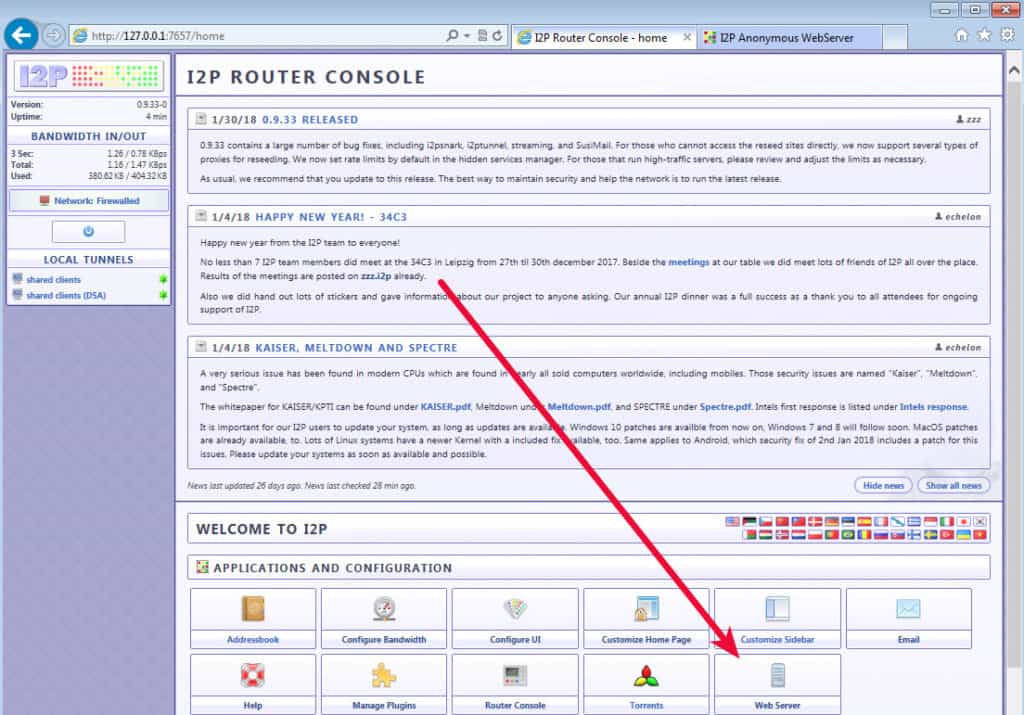Screen dimensions: 1024x715
Task: Click the Email label link
Action: pos(908,639)
